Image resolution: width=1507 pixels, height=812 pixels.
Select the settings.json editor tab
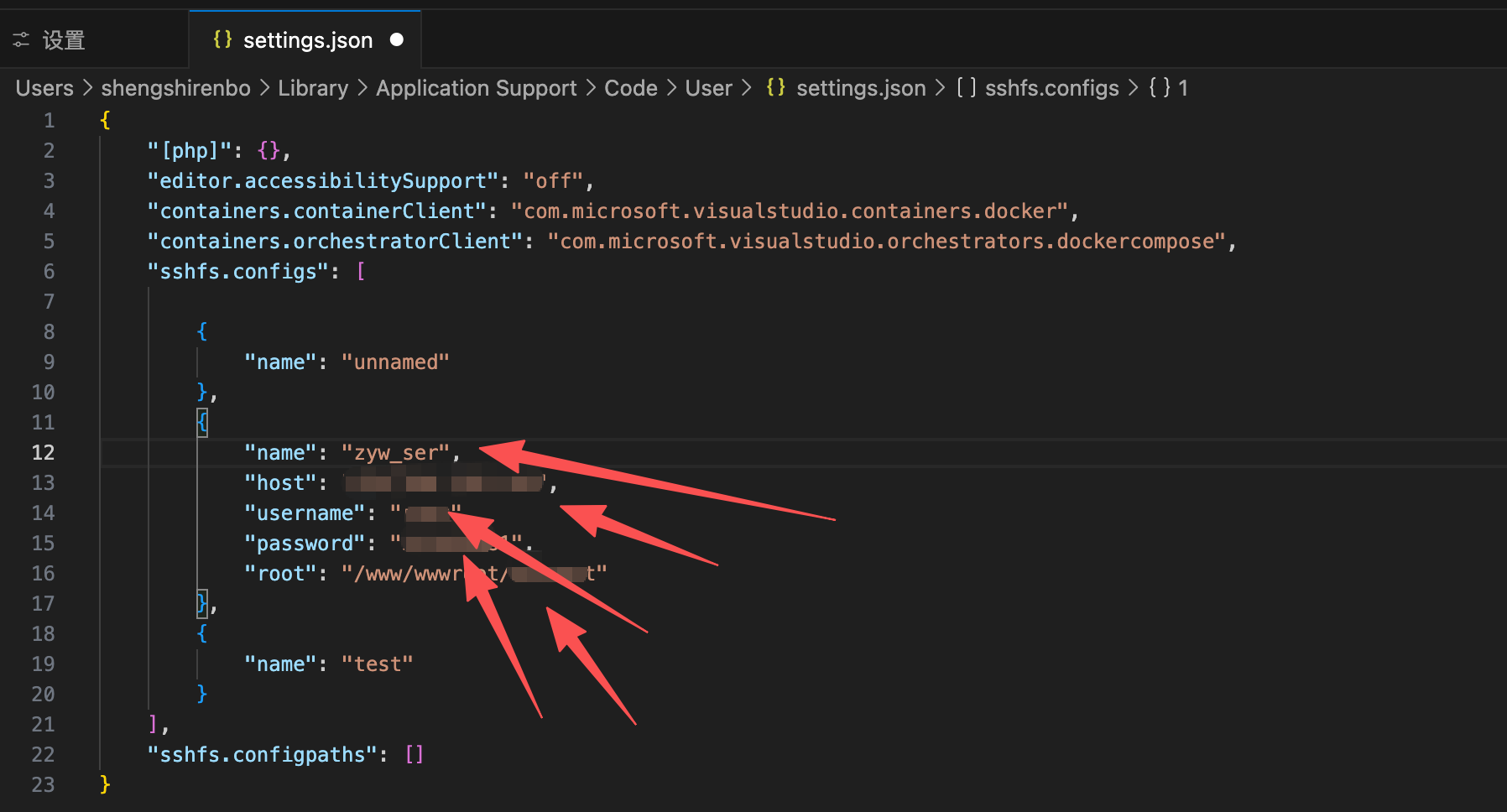pyautogui.click(x=305, y=39)
